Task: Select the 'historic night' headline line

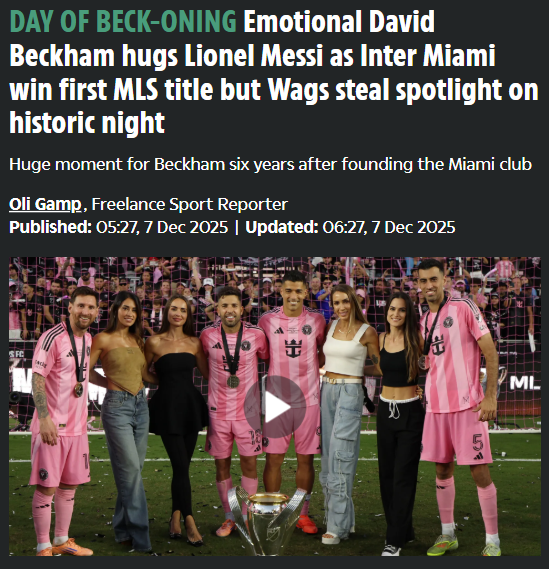Action: pyautogui.click(x=87, y=123)
